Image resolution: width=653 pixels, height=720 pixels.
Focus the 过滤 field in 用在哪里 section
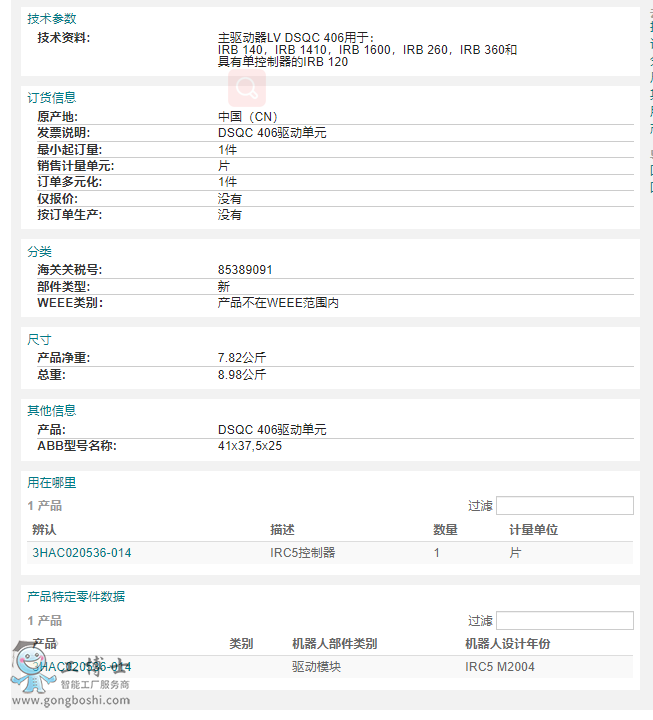click(x=564, y=506)
